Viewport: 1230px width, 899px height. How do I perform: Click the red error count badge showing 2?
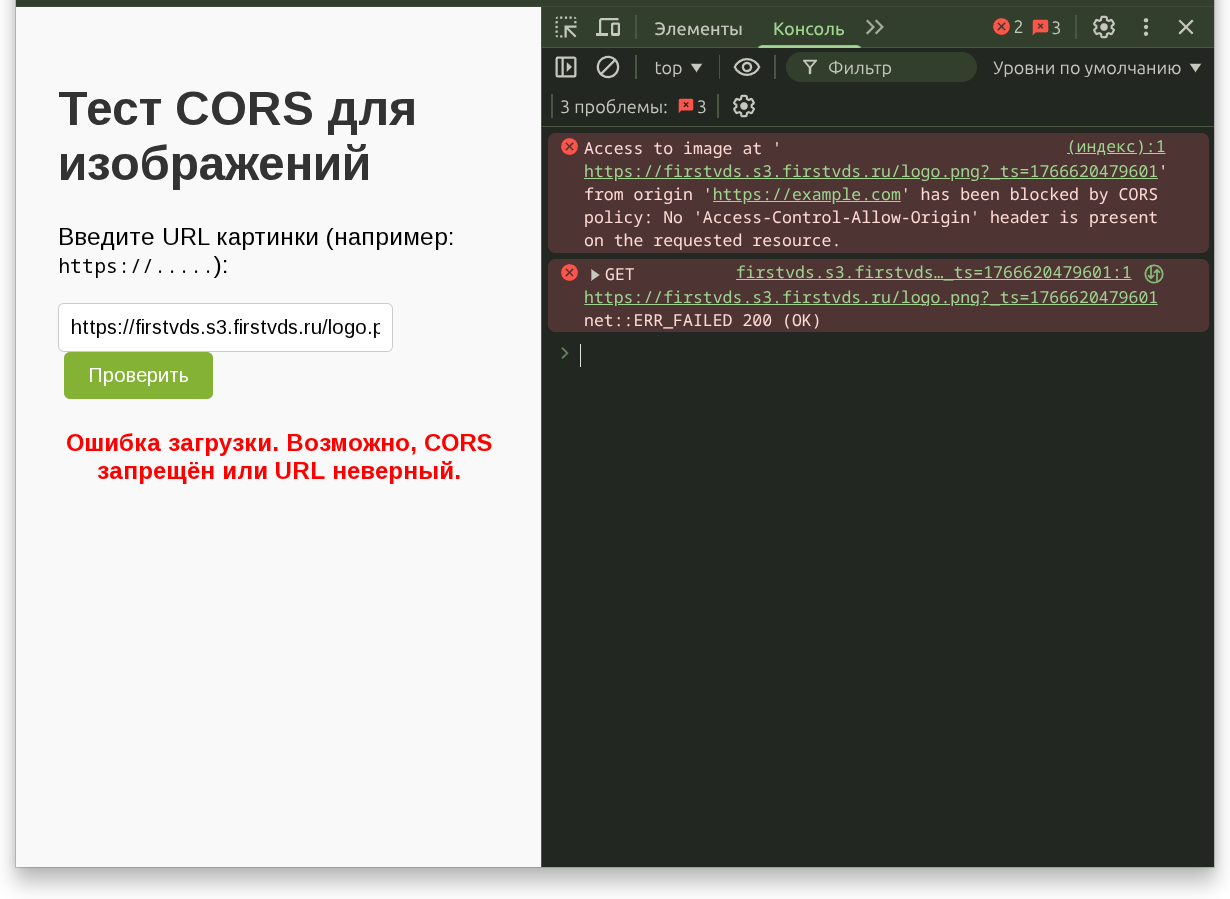pos(1007,27)
